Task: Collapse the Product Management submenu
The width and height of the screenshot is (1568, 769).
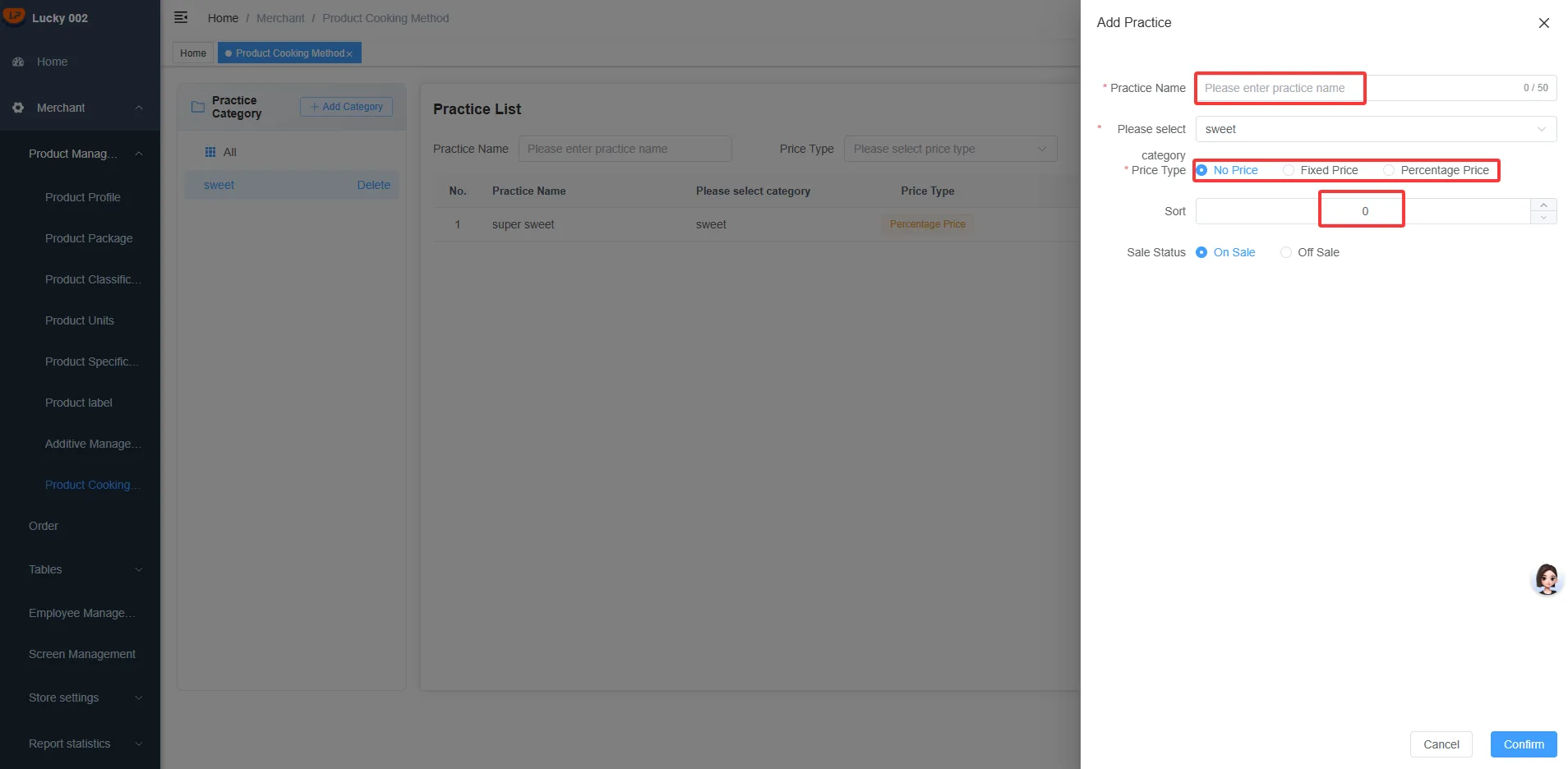Action: click(139, 154)
